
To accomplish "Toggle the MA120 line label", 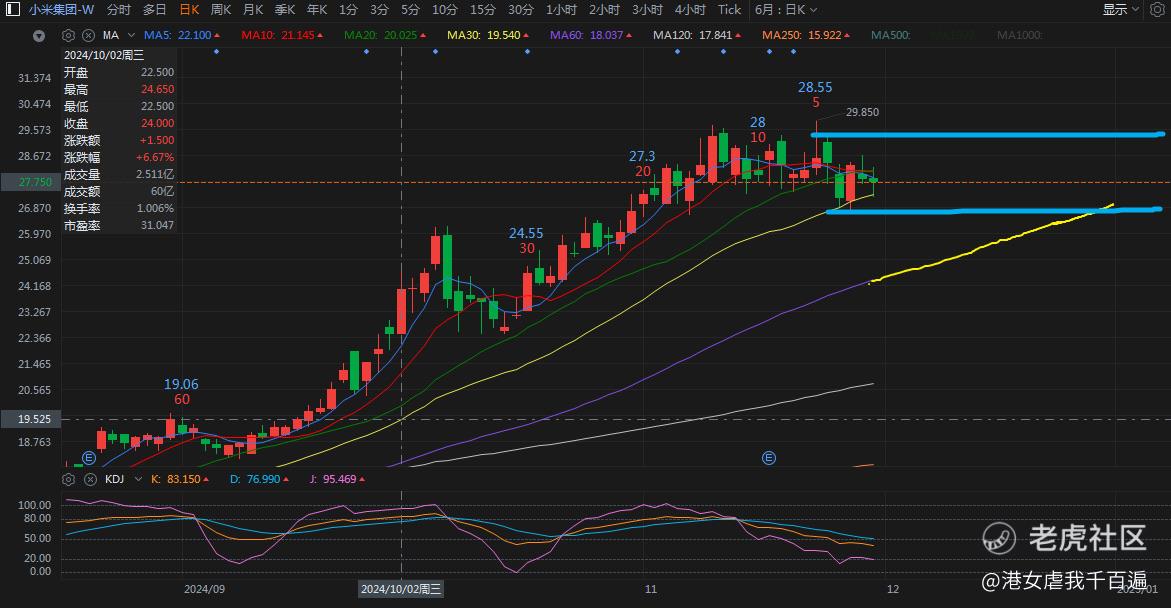I will tap(698, 35).
